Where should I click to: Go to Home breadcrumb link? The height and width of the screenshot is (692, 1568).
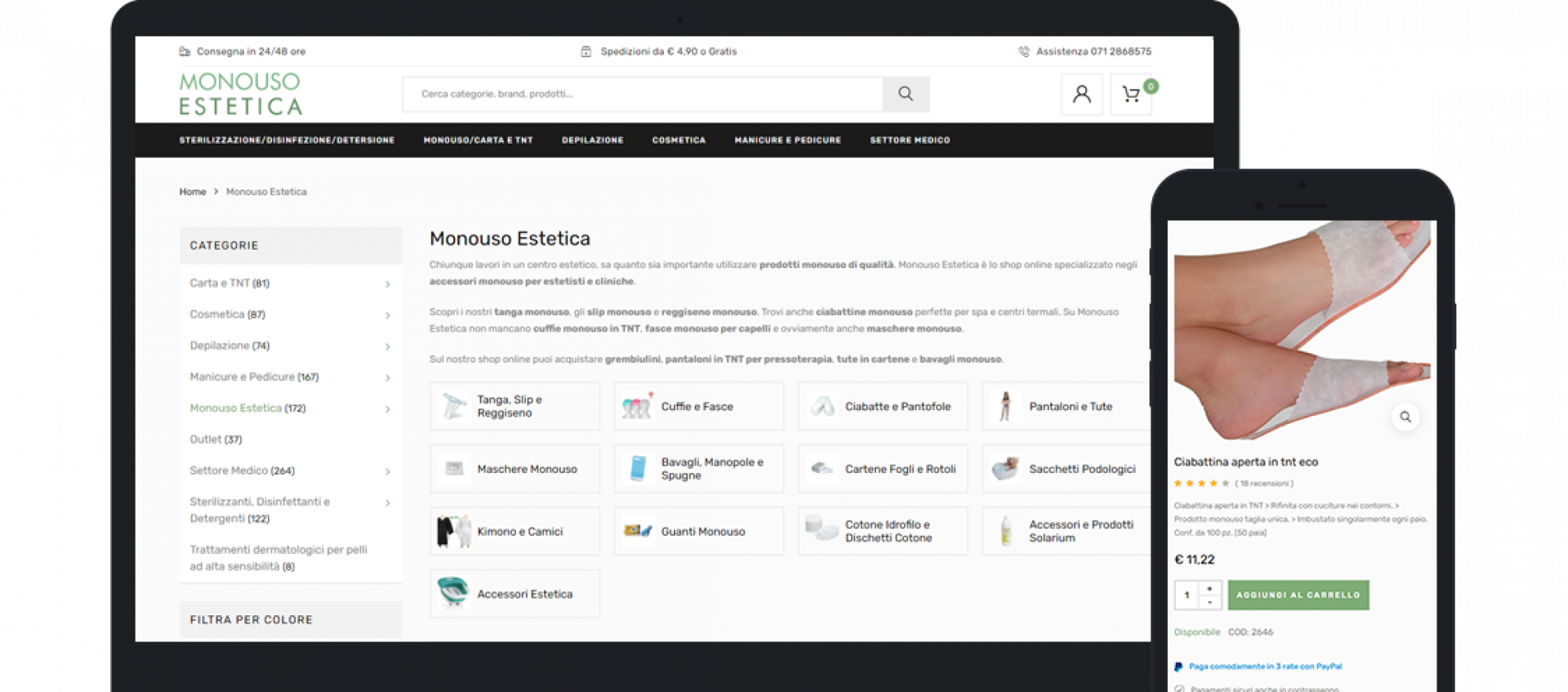(193, 192)
